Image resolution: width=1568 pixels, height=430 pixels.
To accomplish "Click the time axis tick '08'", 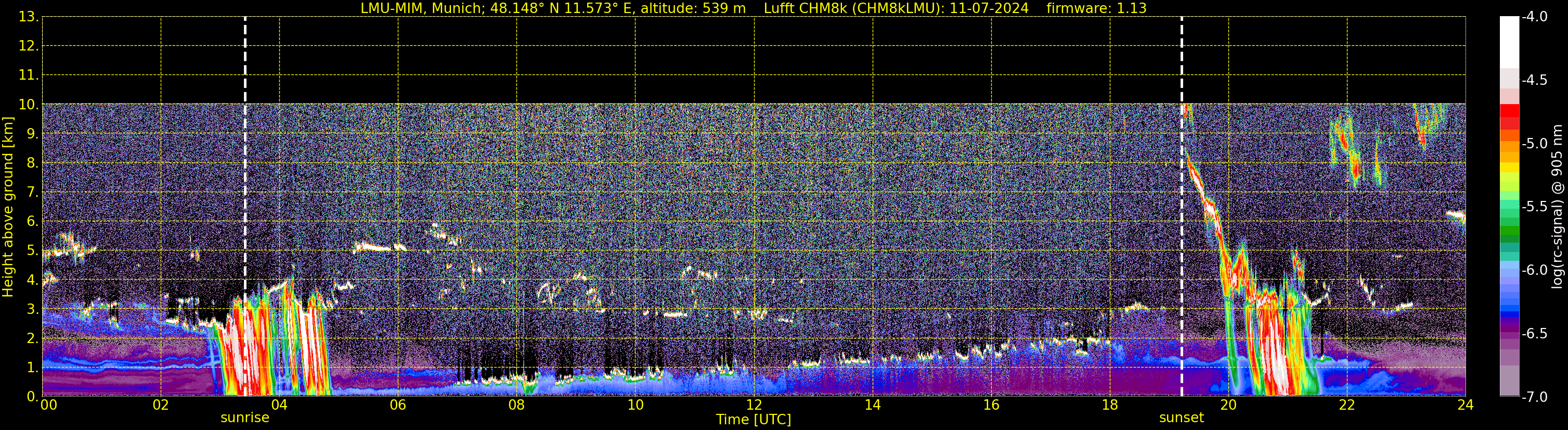I will tap(517, 405).
